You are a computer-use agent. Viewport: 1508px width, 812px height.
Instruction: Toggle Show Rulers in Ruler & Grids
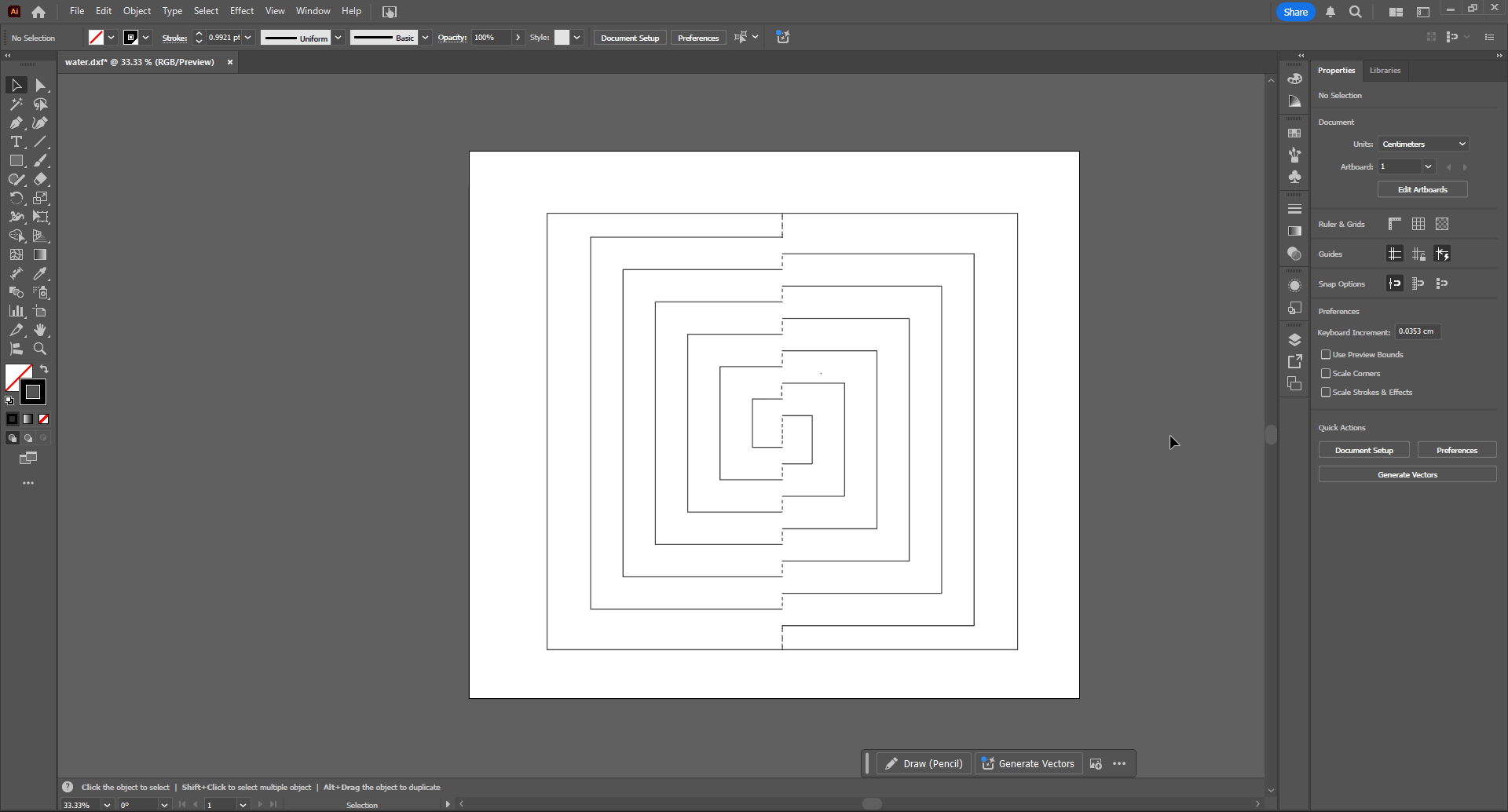pyautogui.click(x=1395, y=224)
